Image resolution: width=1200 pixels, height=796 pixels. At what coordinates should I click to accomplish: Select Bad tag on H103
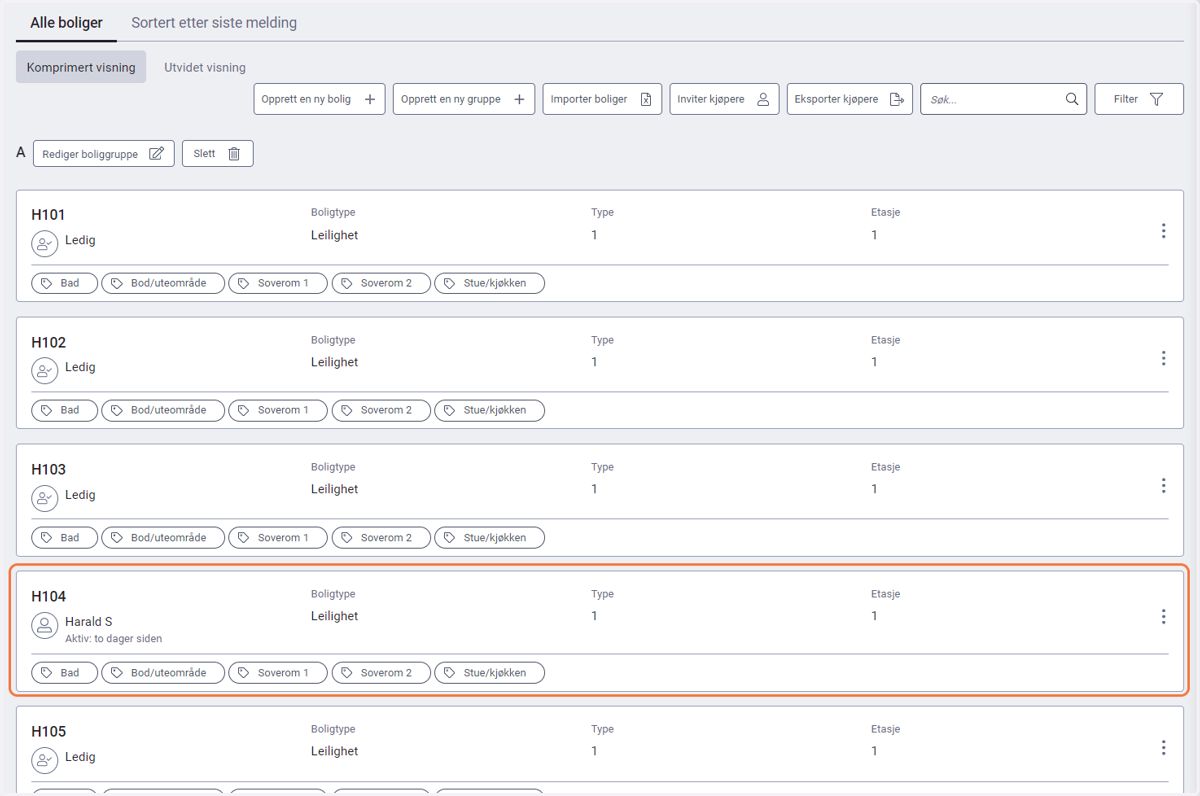64,537
